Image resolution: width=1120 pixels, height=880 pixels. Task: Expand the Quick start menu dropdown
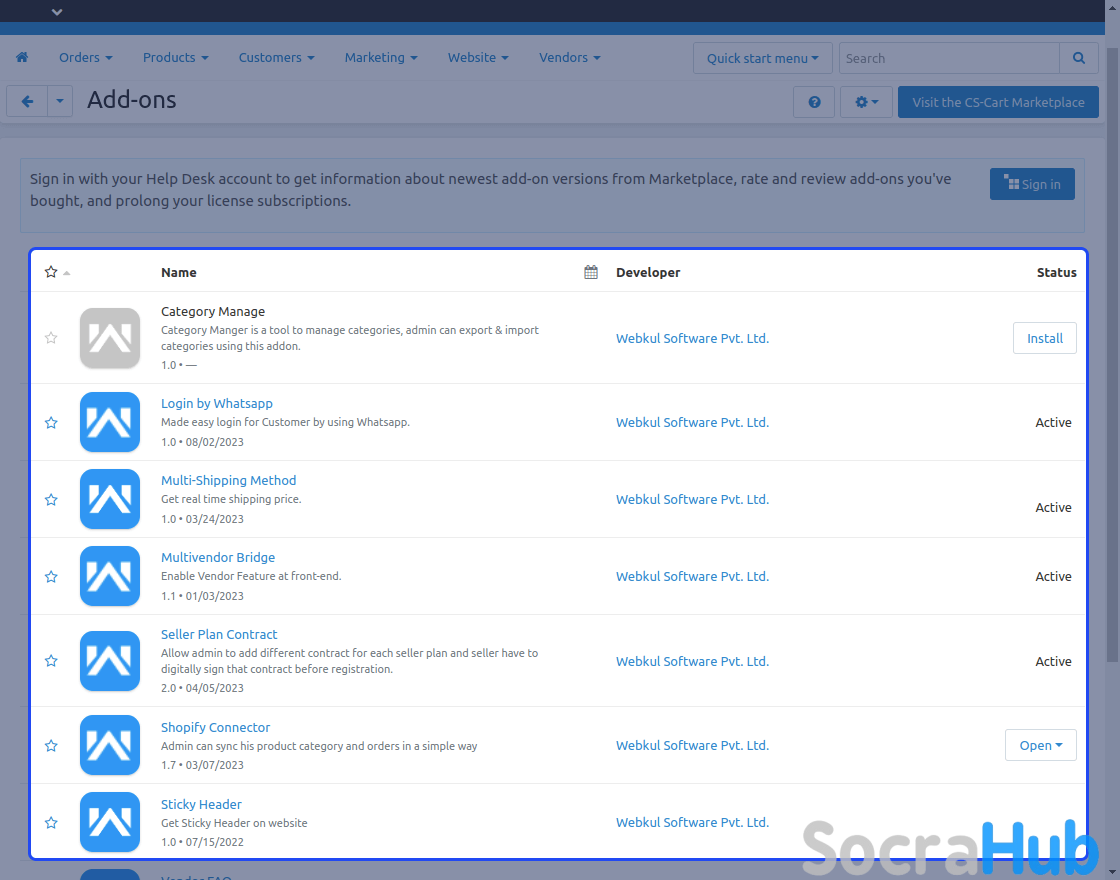point(762,58)
